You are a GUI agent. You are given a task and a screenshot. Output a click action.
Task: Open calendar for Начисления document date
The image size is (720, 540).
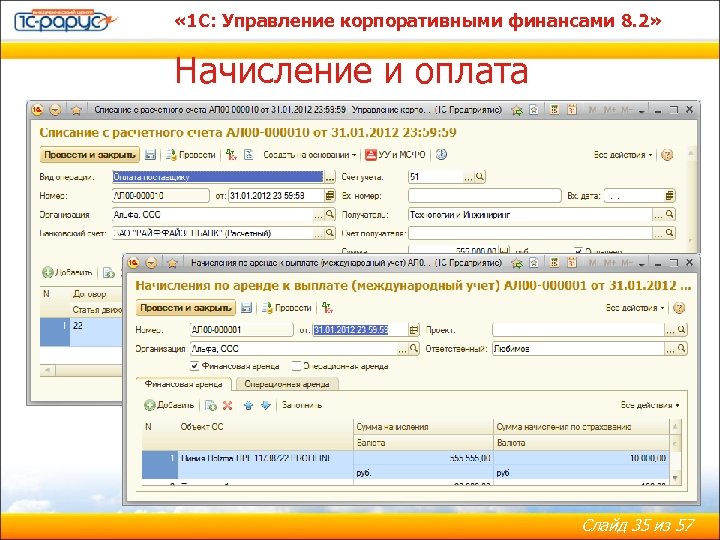(x=414, y=330)
